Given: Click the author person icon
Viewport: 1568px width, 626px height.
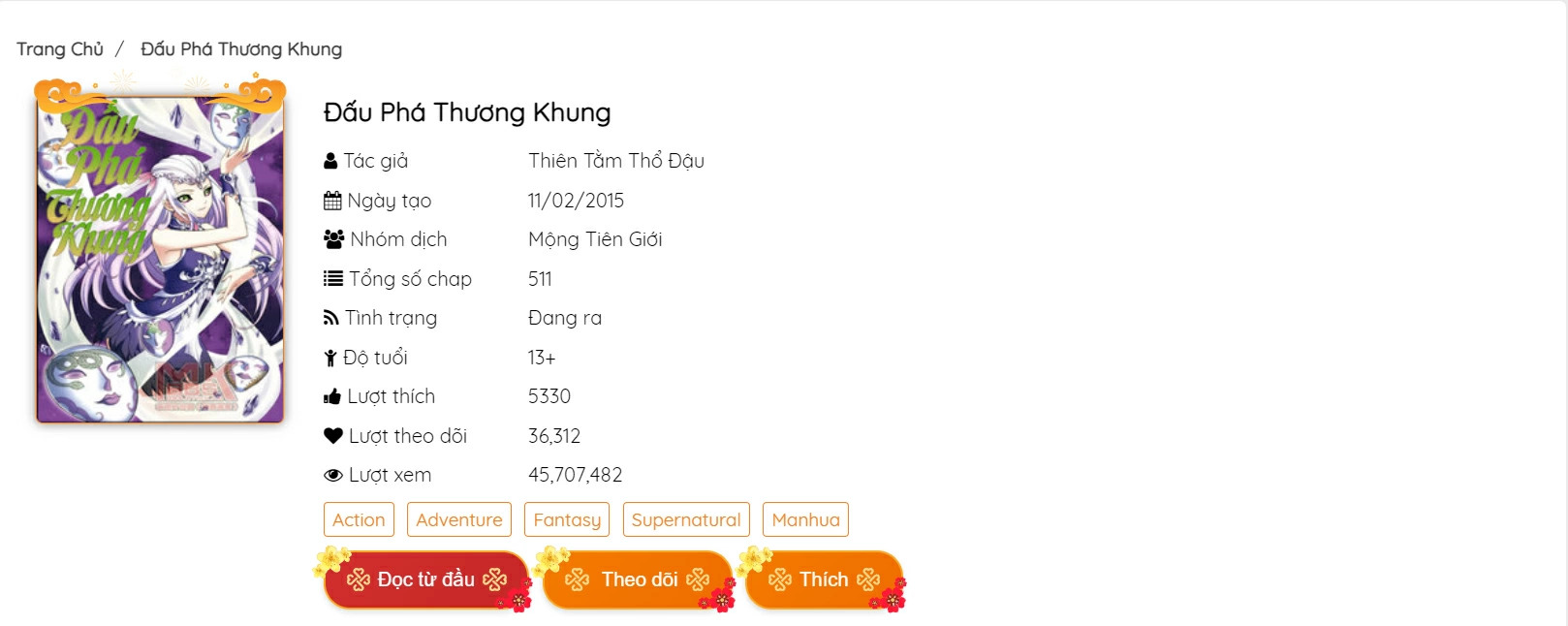Looking at the screenshot, I should [x=330, y=162].
